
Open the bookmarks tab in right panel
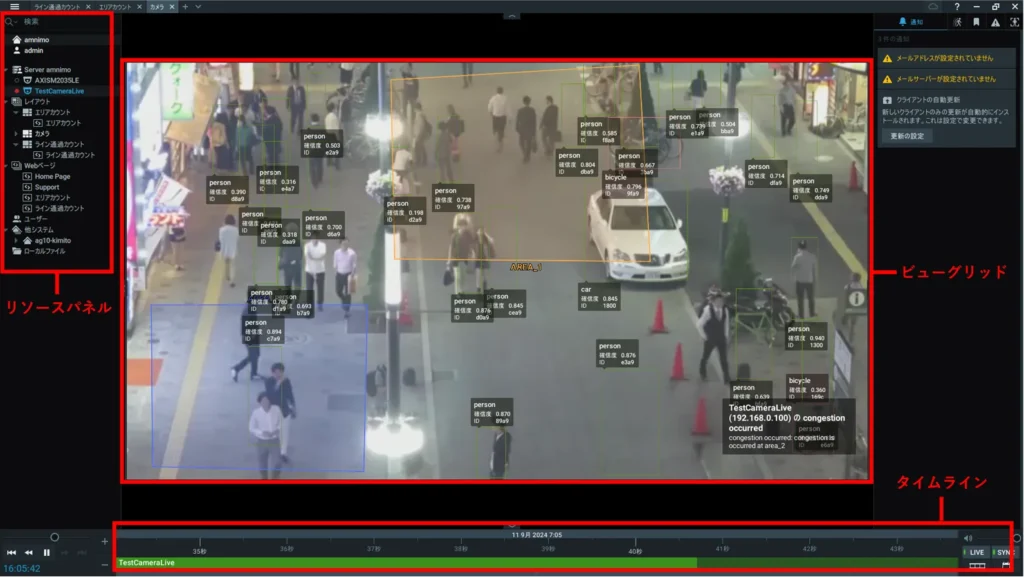click(976, 21)
